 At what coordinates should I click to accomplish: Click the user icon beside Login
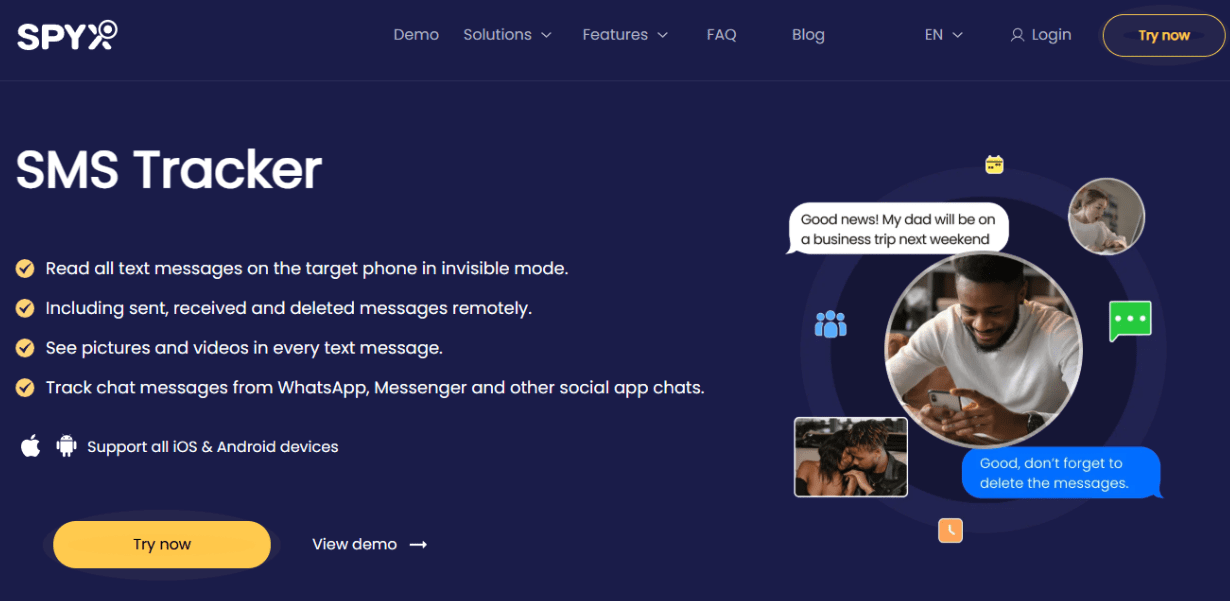pyautogui.click(x=1017, y=35)
